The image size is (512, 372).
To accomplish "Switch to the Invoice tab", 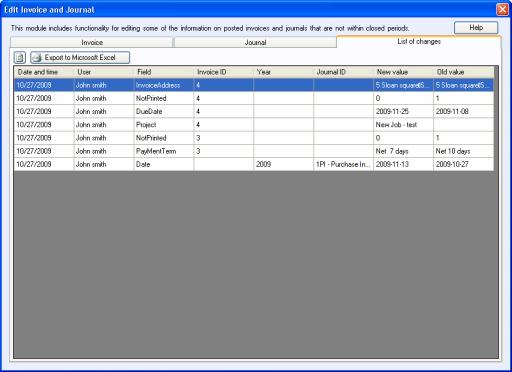I will point(92,43).
